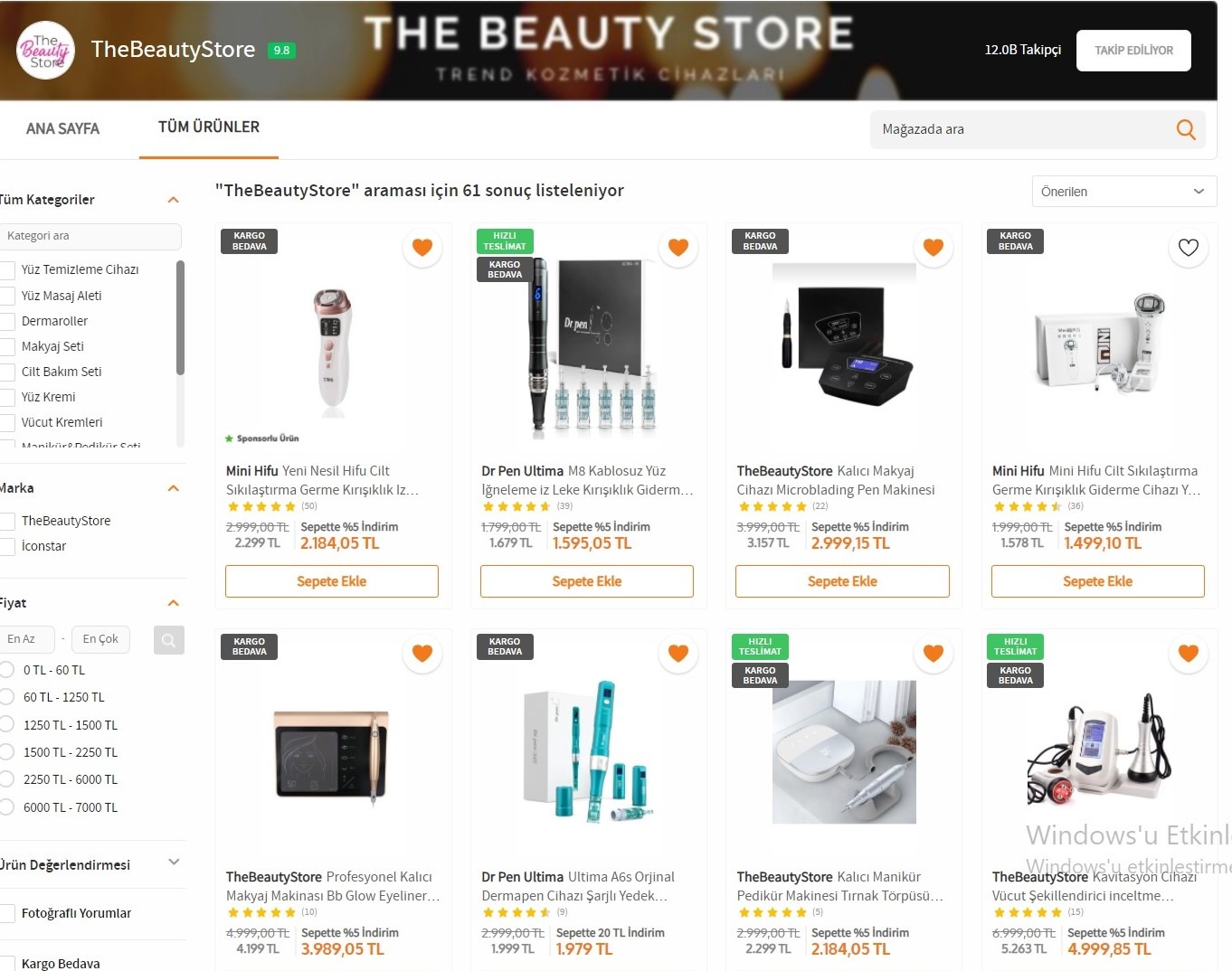Expand the Ürün Değerlendirmesi filter section

pyautogui.click(x=174, y=863)
